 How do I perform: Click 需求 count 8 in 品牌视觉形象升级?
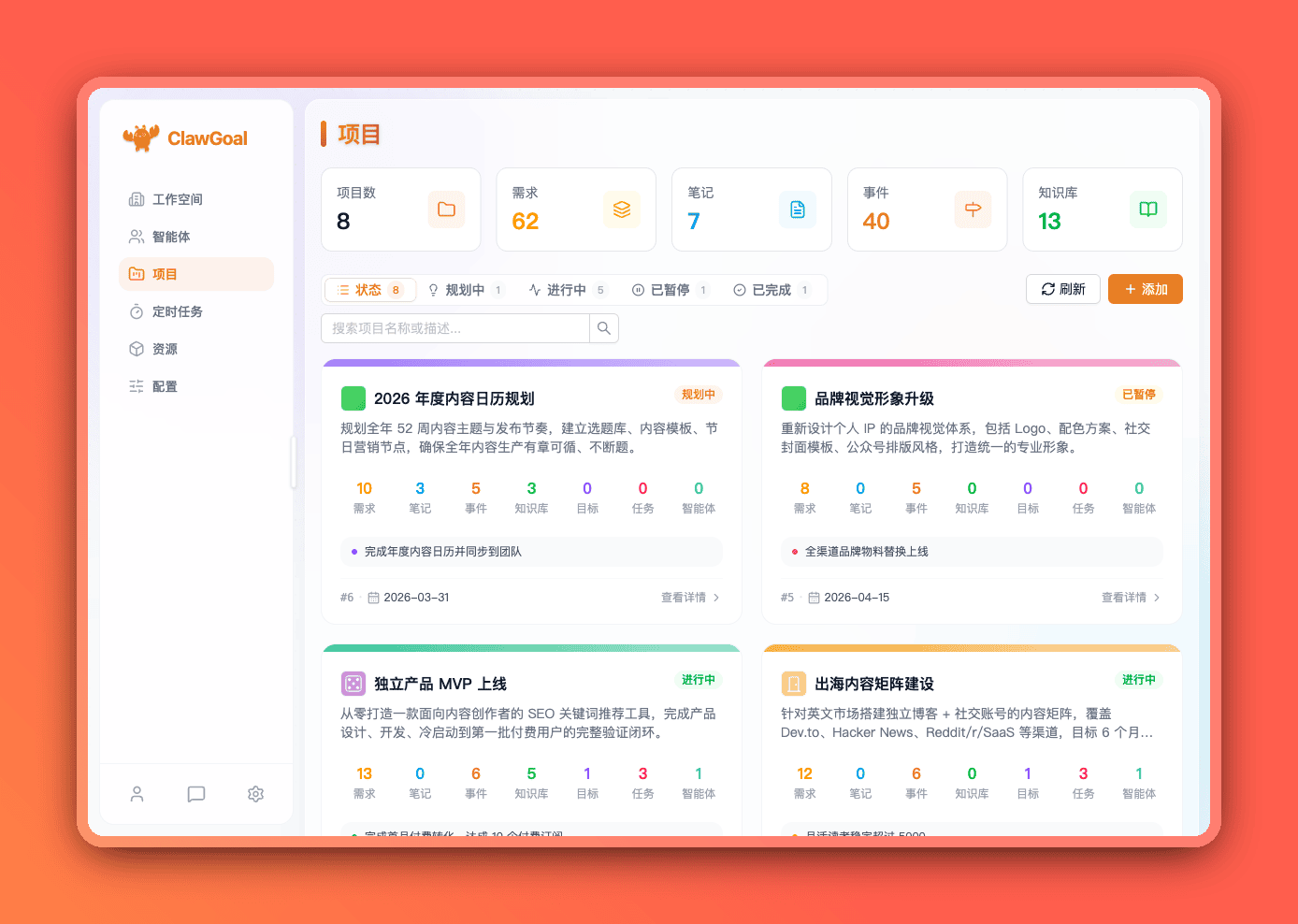point(805,488)
